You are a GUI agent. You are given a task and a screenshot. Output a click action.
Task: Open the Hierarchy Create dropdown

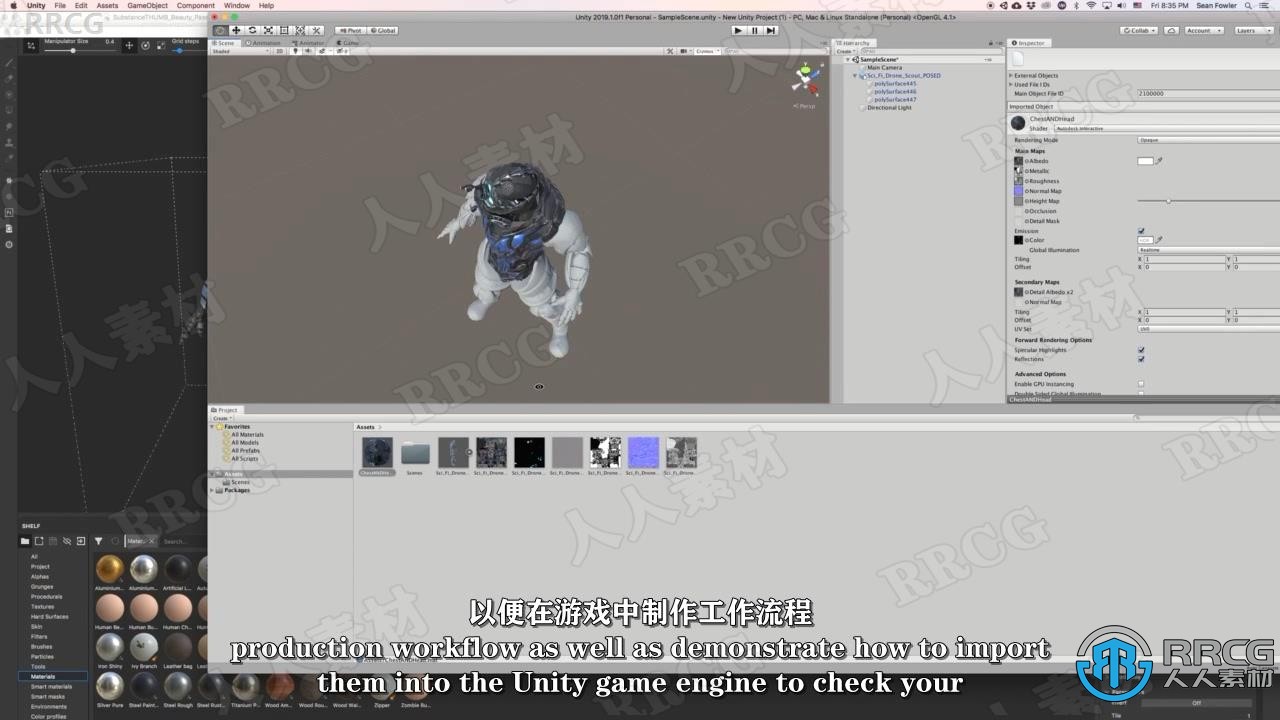click(x=845, y=51)
